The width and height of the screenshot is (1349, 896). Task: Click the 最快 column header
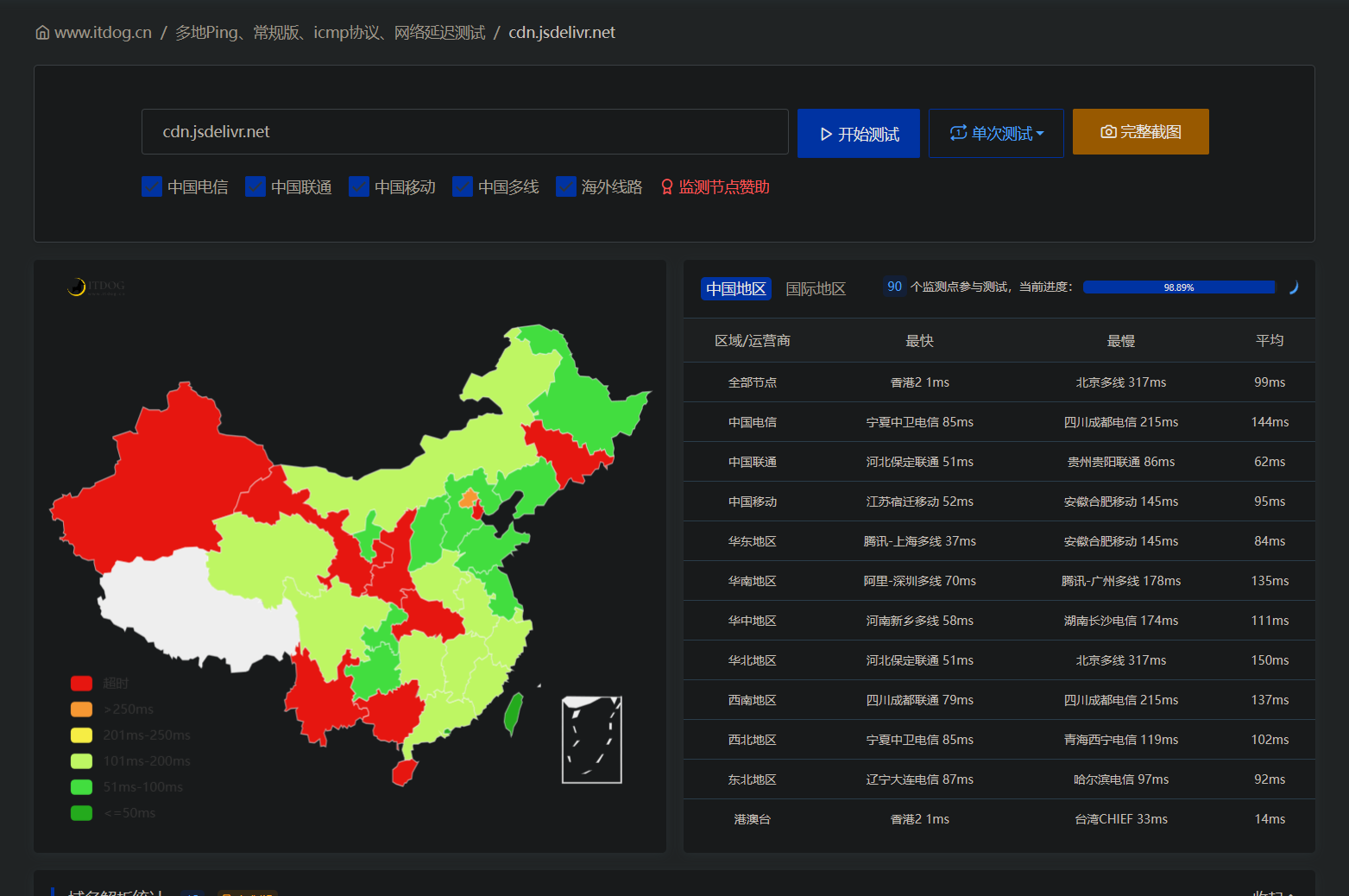[x=920, y=341]
